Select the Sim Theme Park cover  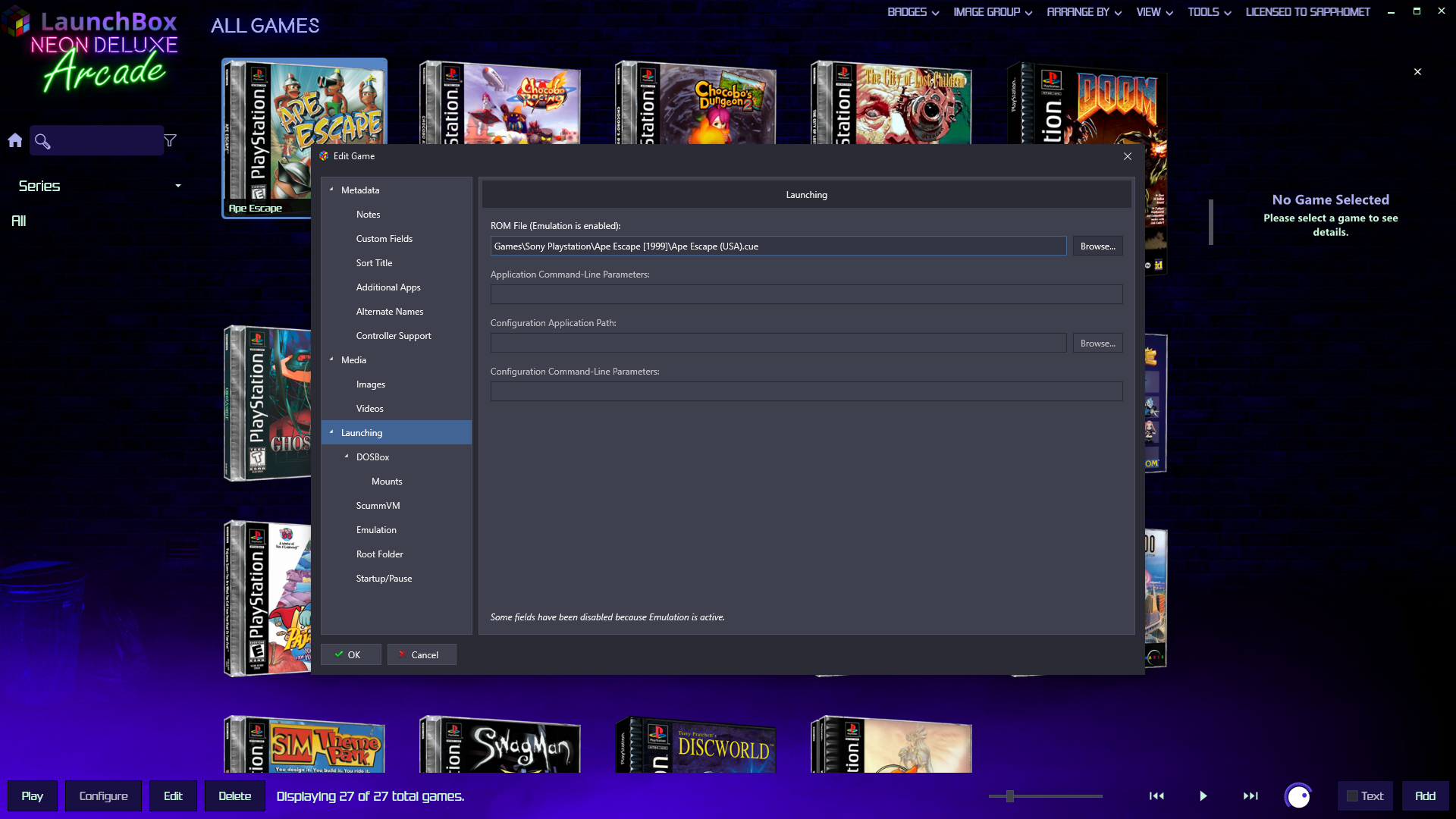click(305, 745)
